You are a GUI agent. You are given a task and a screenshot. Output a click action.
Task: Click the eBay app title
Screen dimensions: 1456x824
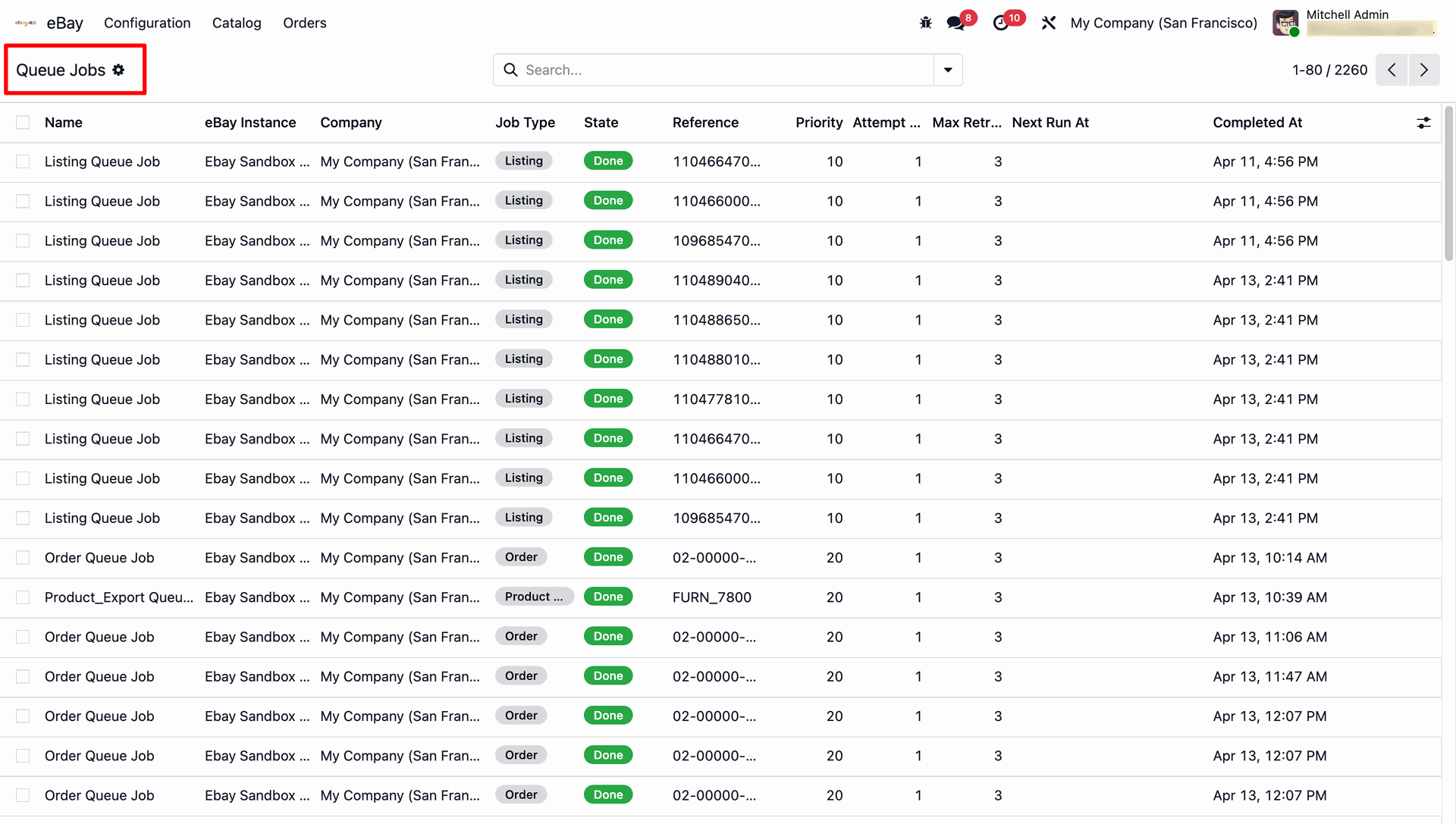click(x=65, y=23)
